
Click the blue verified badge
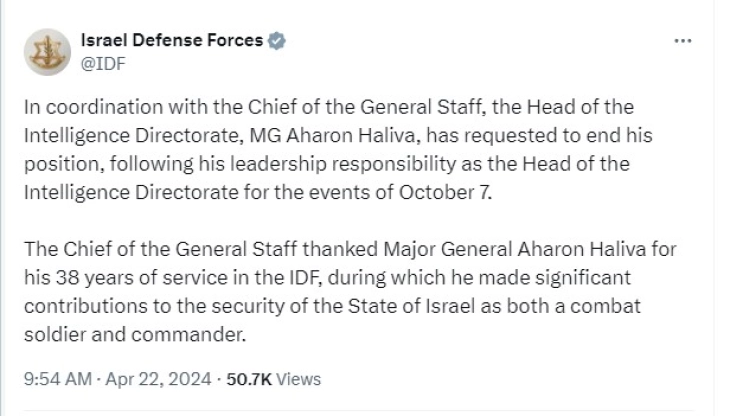pyautogui.click(x=277, y=41)
